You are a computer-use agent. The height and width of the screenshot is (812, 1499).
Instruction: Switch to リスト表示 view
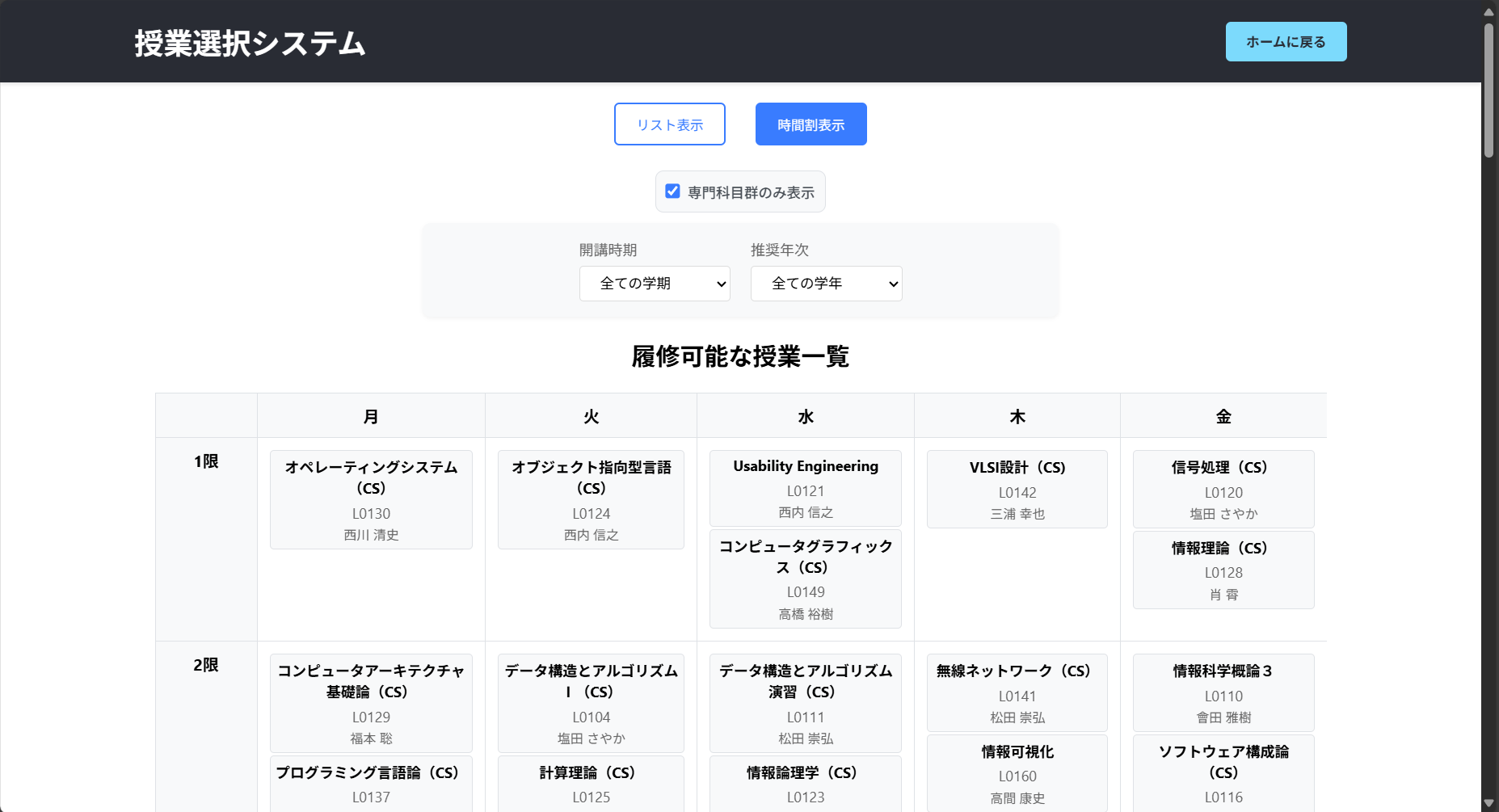(x=669, y=124)
